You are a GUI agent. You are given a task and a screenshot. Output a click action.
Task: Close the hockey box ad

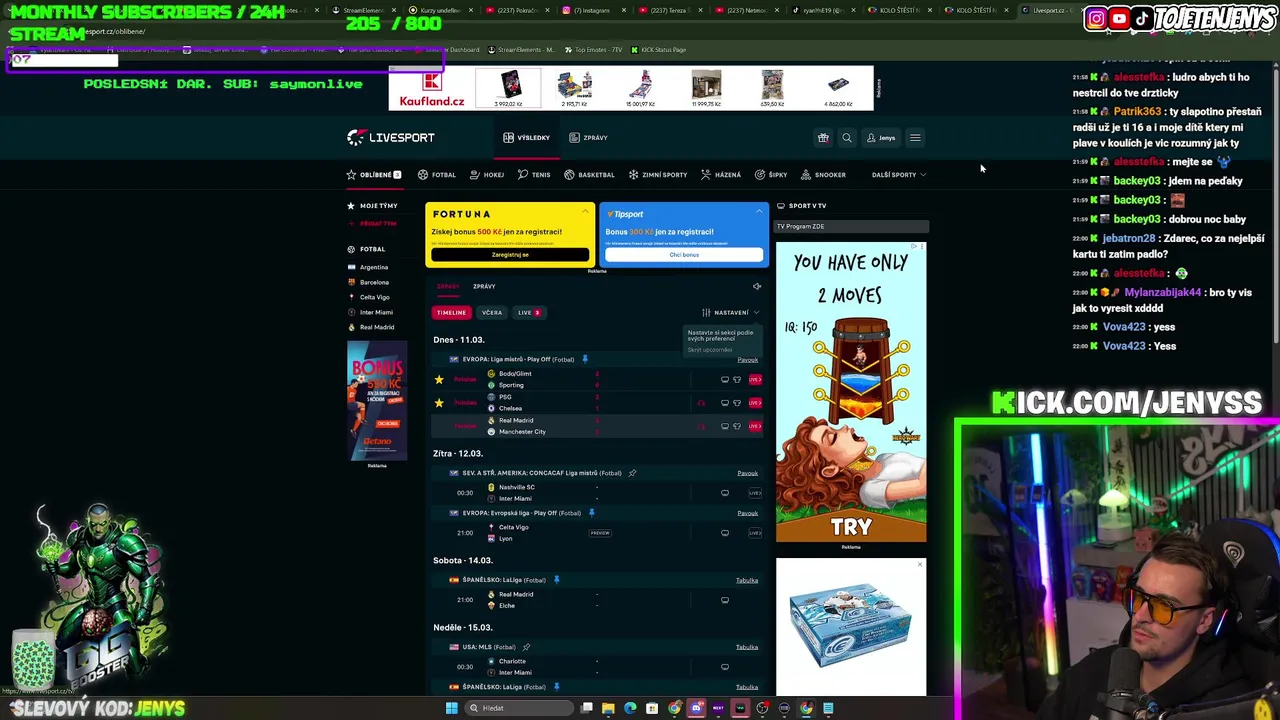tap(920, 565)
